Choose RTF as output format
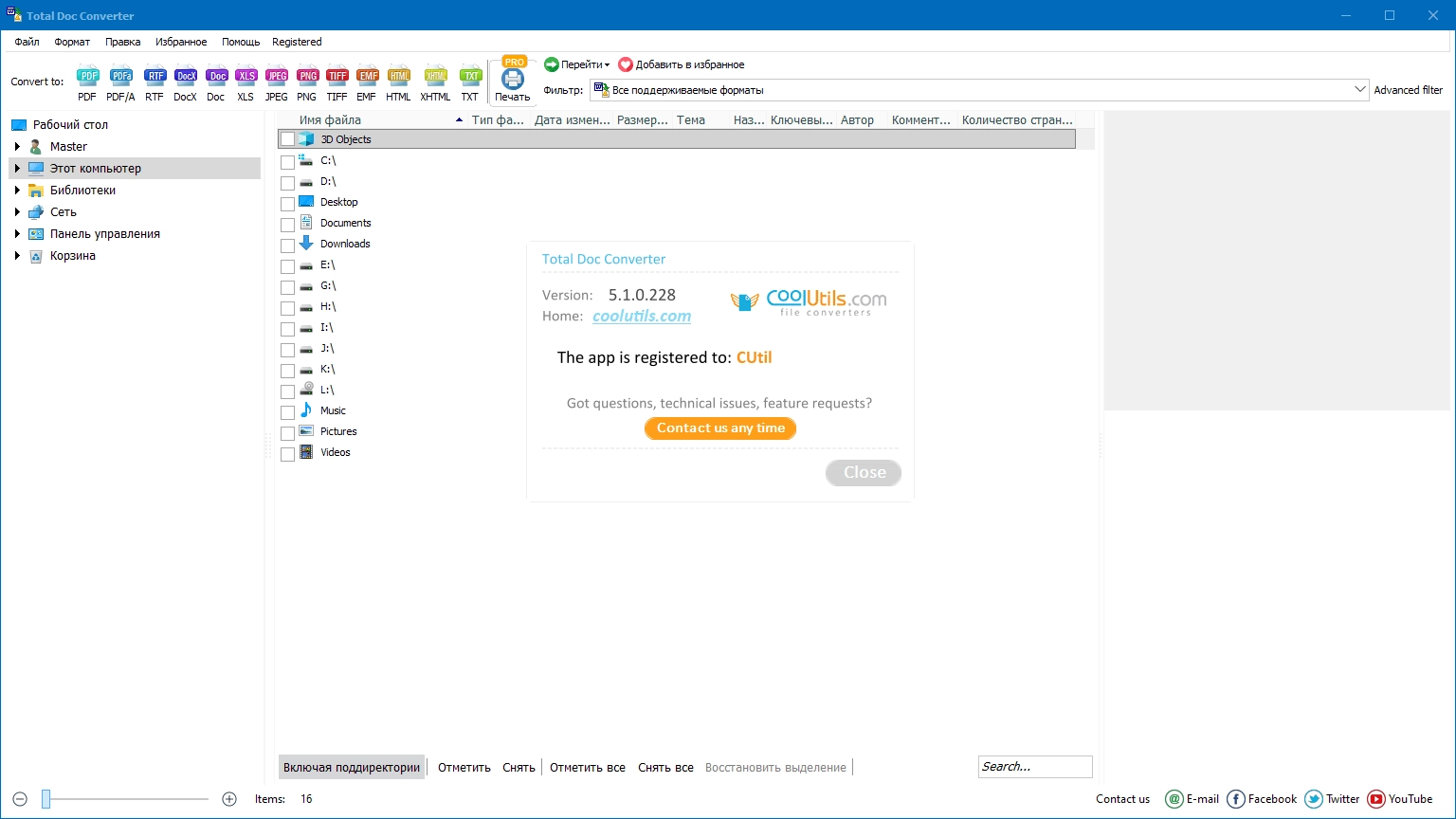This screenshot has height=819, width=1456. 155,83
